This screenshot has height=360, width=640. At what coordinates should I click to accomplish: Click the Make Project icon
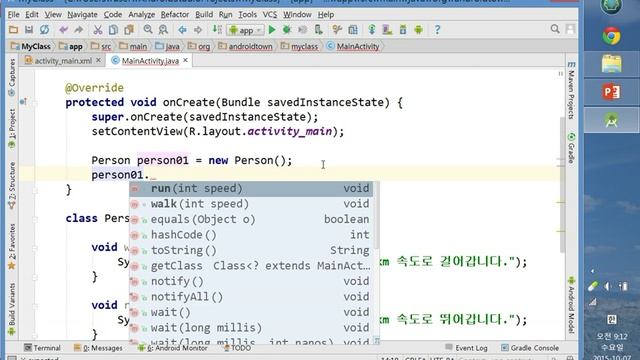click(x=217, y=29)
